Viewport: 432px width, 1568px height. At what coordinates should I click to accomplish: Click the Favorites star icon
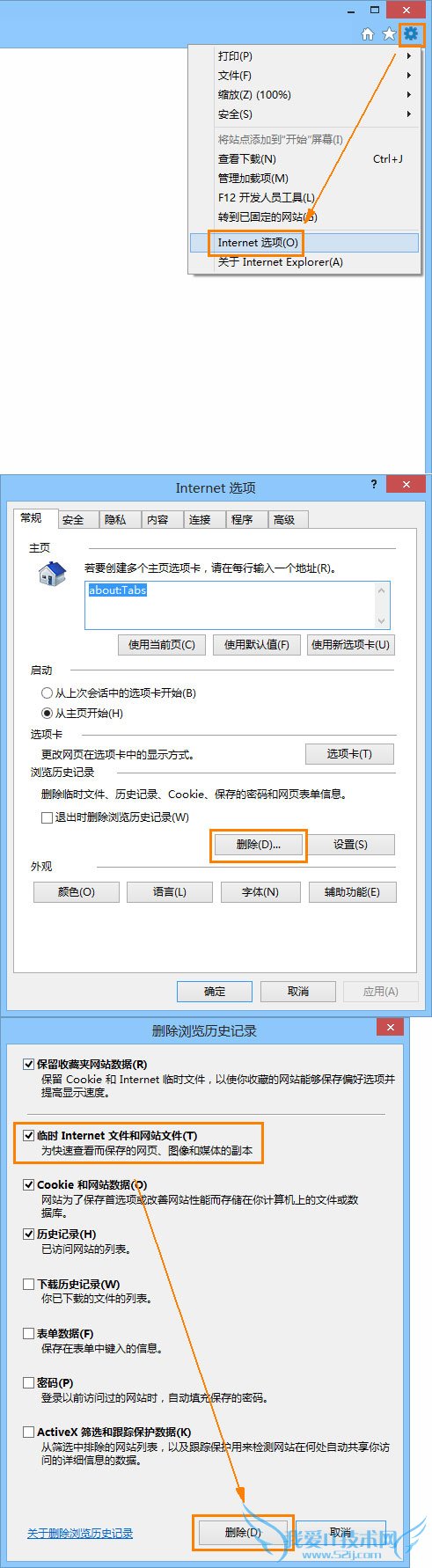point(389,34)
